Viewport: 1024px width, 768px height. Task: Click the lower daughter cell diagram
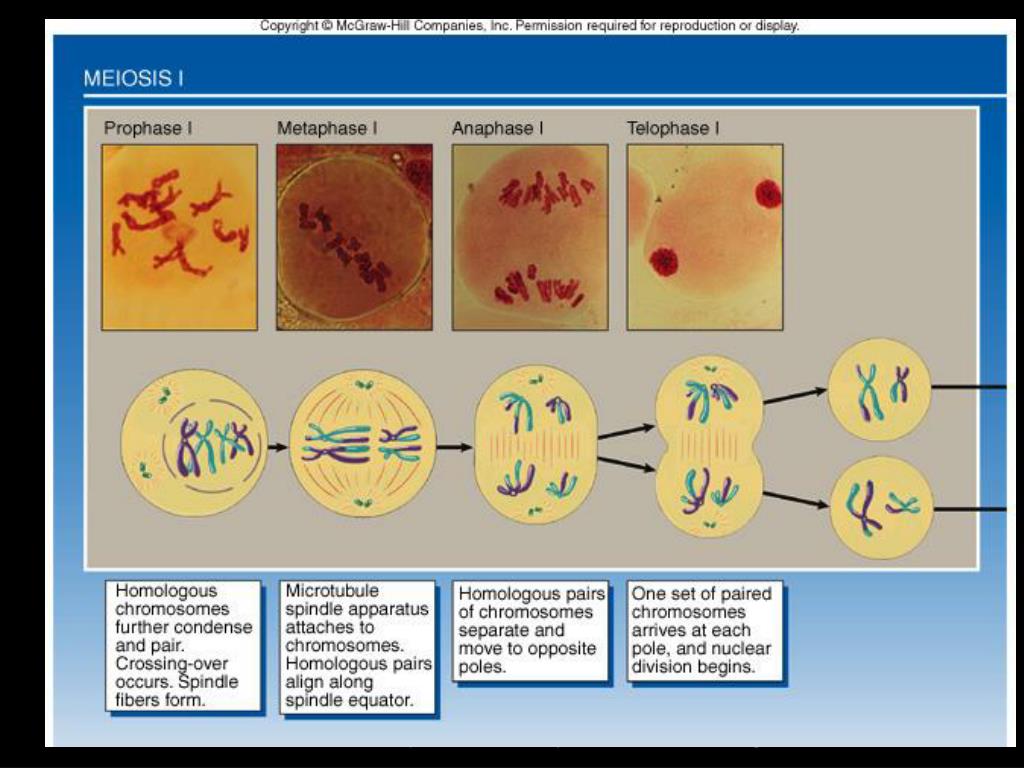tap(881, 507)
